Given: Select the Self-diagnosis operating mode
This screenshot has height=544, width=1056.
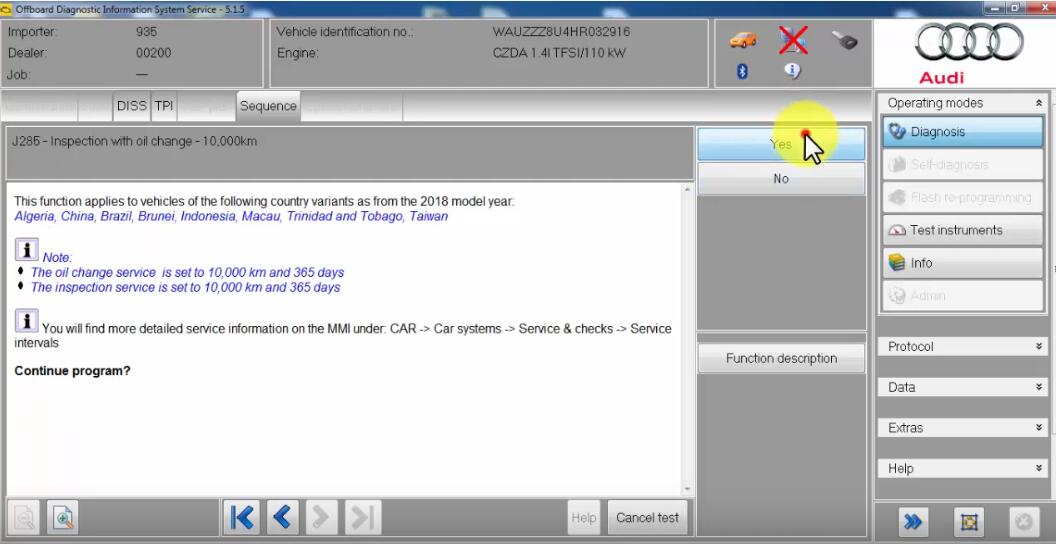Looking at the screenshot, I should click(962, 165).
